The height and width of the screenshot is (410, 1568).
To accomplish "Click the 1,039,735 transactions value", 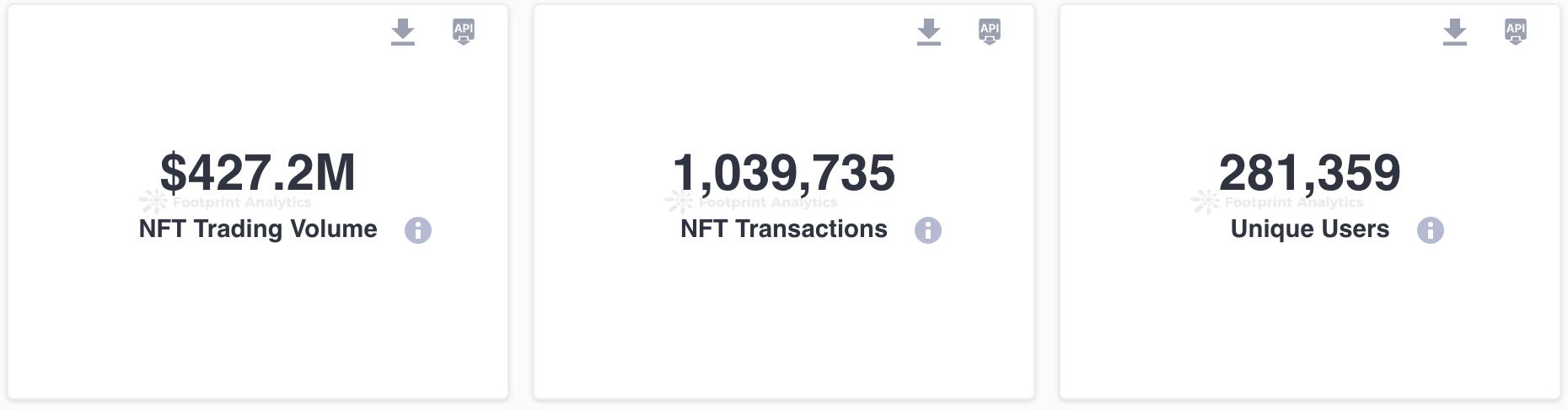I will tap(784, 172).
